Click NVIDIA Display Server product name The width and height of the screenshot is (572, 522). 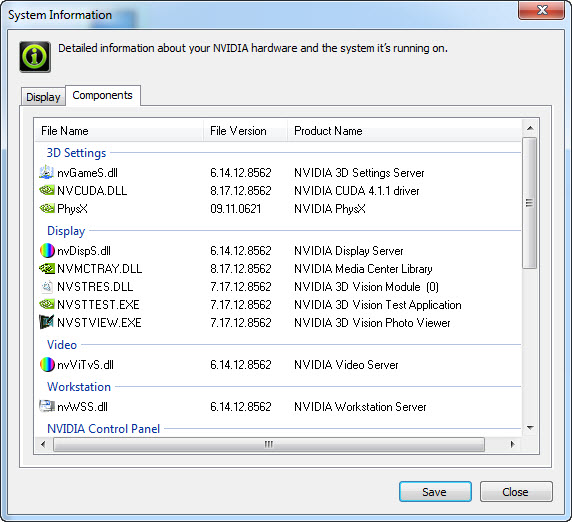[x=349, y=251]
